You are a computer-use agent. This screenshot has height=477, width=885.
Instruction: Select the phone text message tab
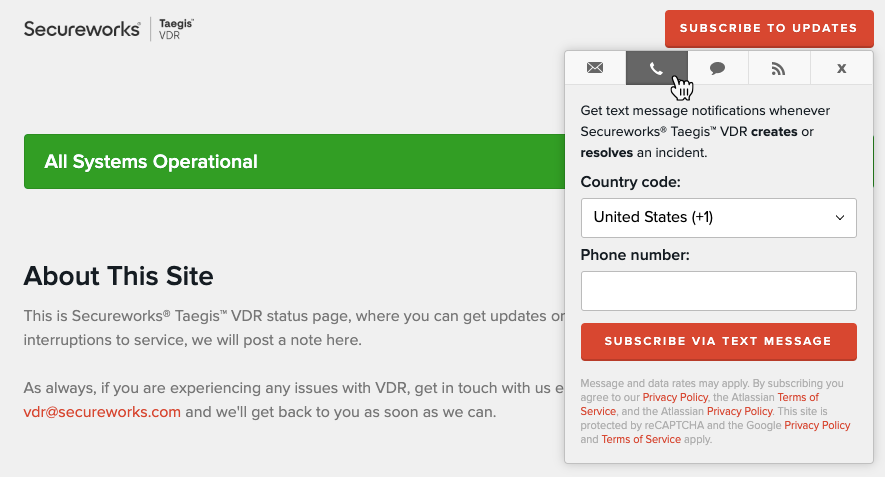click(657, 68)
